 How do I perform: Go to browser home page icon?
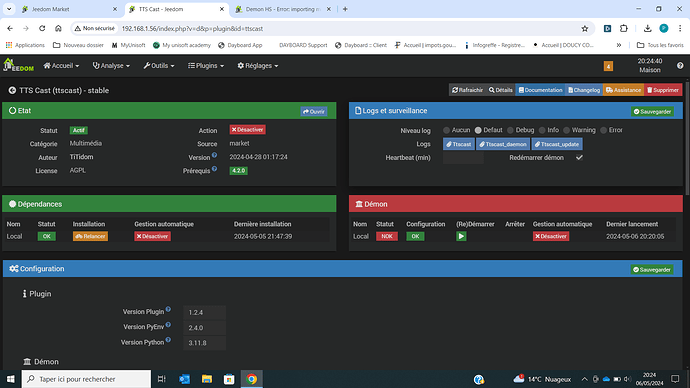click(x=58, y=29)
